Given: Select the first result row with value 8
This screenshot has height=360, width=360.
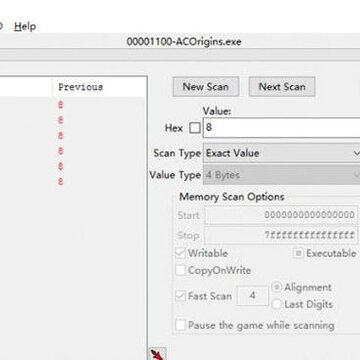Looking at the screenshot, I should tap(73, 105).
